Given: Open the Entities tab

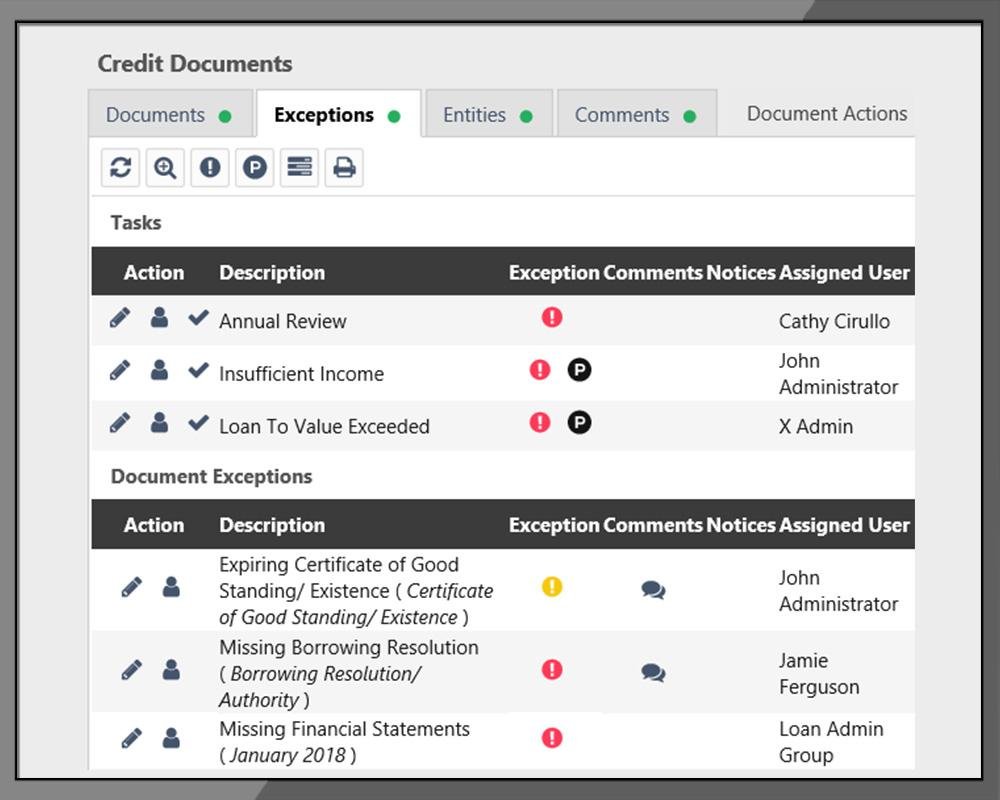Looking at the screenshot, I should pyautogui.click(x=487, y=115).
